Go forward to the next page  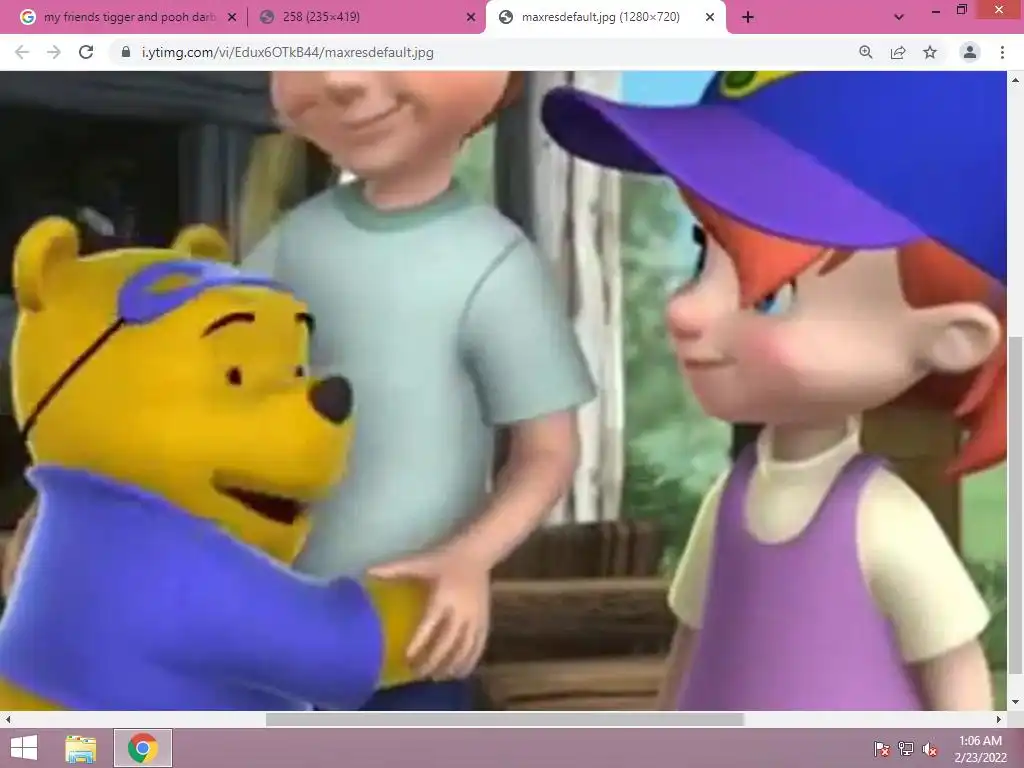point(54,52)
